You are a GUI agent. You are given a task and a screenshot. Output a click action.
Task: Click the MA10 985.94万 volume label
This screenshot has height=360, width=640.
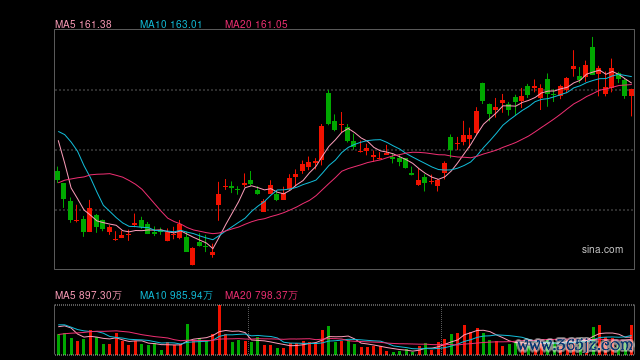pyautogui.click(x=176, y=295)
